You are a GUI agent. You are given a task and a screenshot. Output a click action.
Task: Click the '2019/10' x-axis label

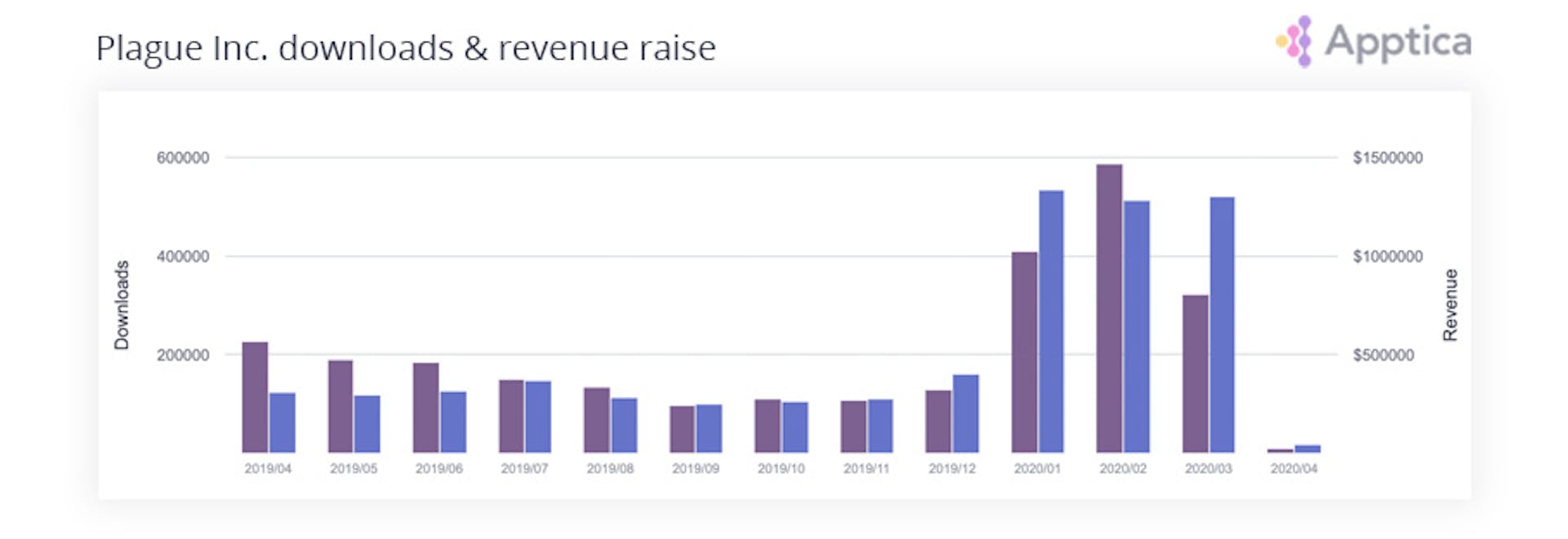(781, 469)
